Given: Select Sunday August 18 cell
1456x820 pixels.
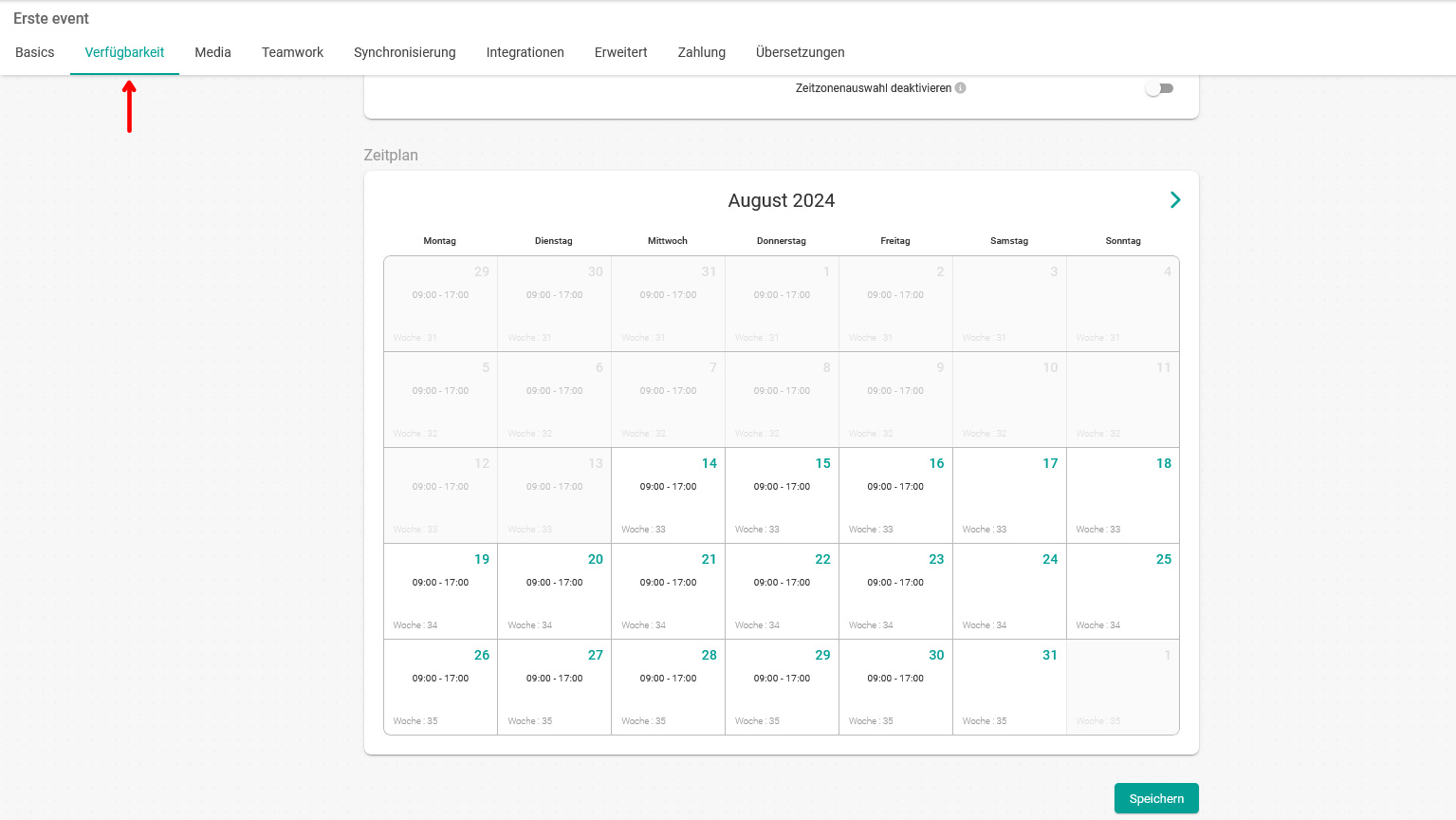Looking at the screenshot, I should [1123, 495].
